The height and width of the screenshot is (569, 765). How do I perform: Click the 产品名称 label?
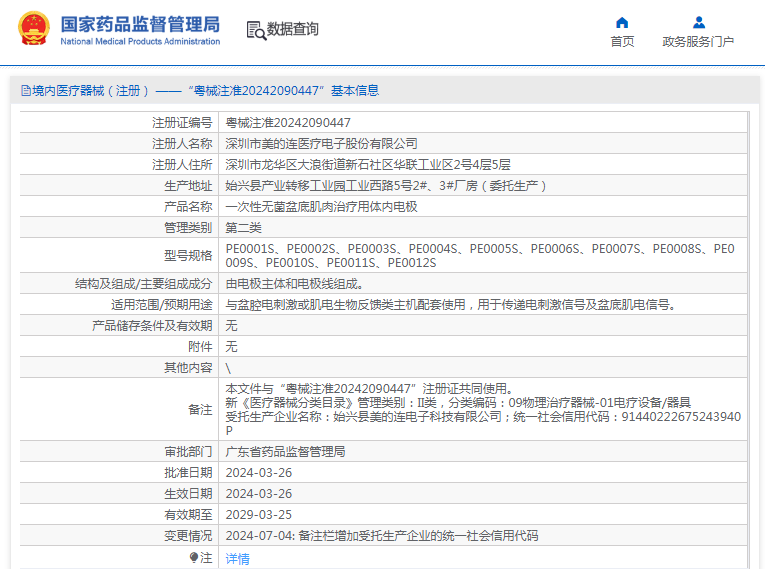188,207
